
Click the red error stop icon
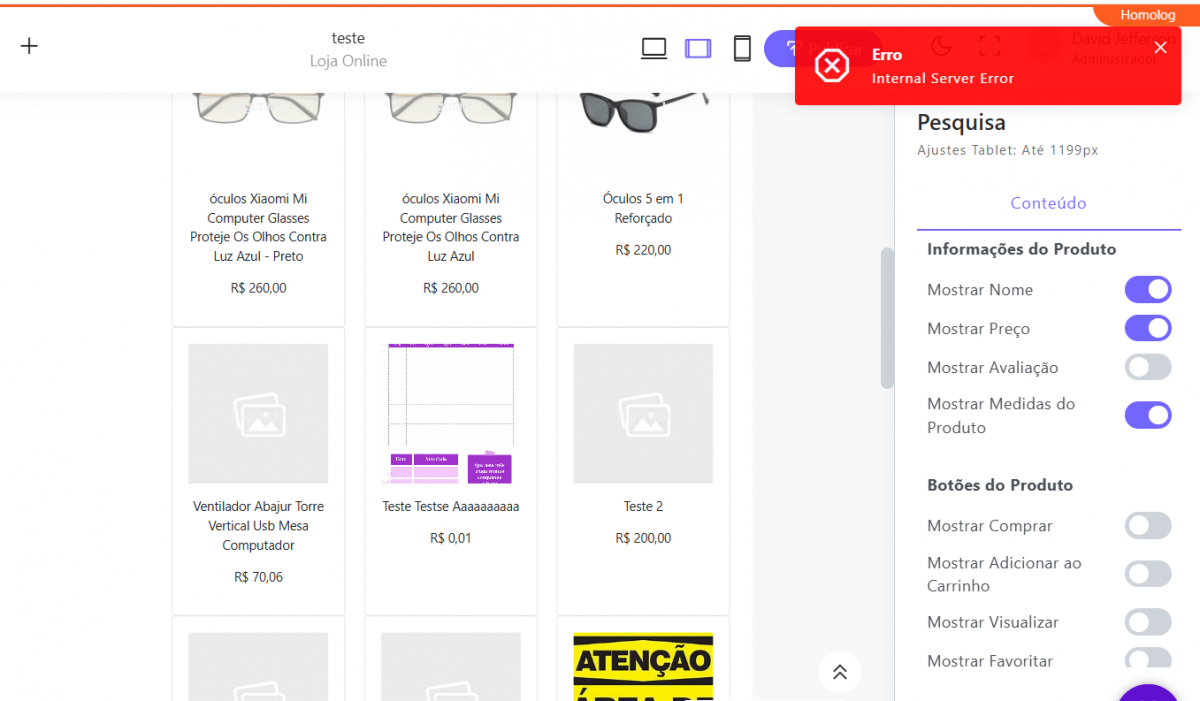click(x=832, y=66)
